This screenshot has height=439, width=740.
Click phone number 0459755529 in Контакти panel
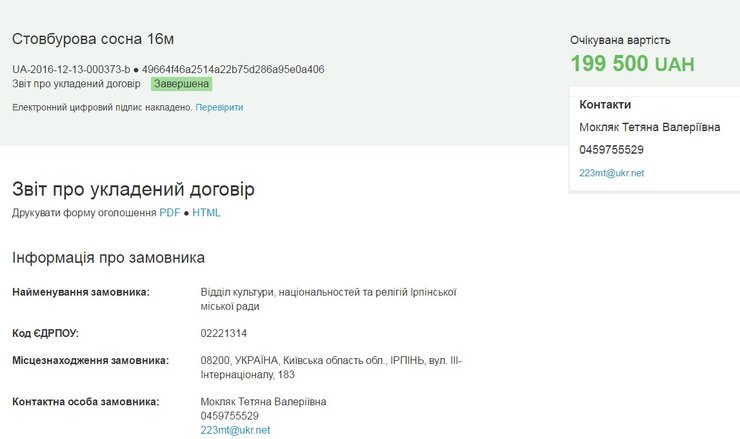[611, 150]
